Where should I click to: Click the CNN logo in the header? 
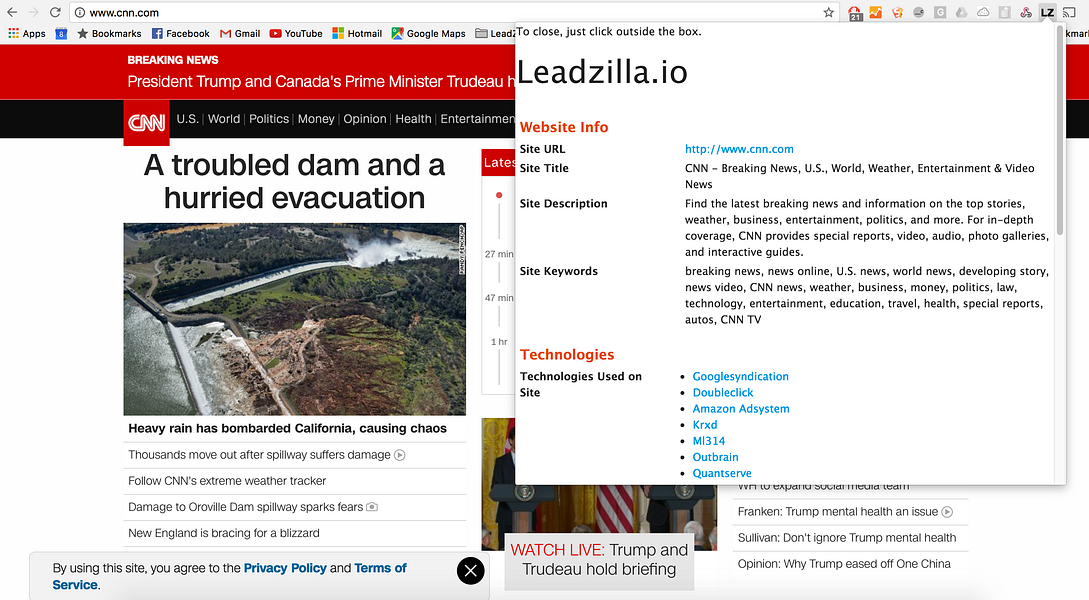146,123
